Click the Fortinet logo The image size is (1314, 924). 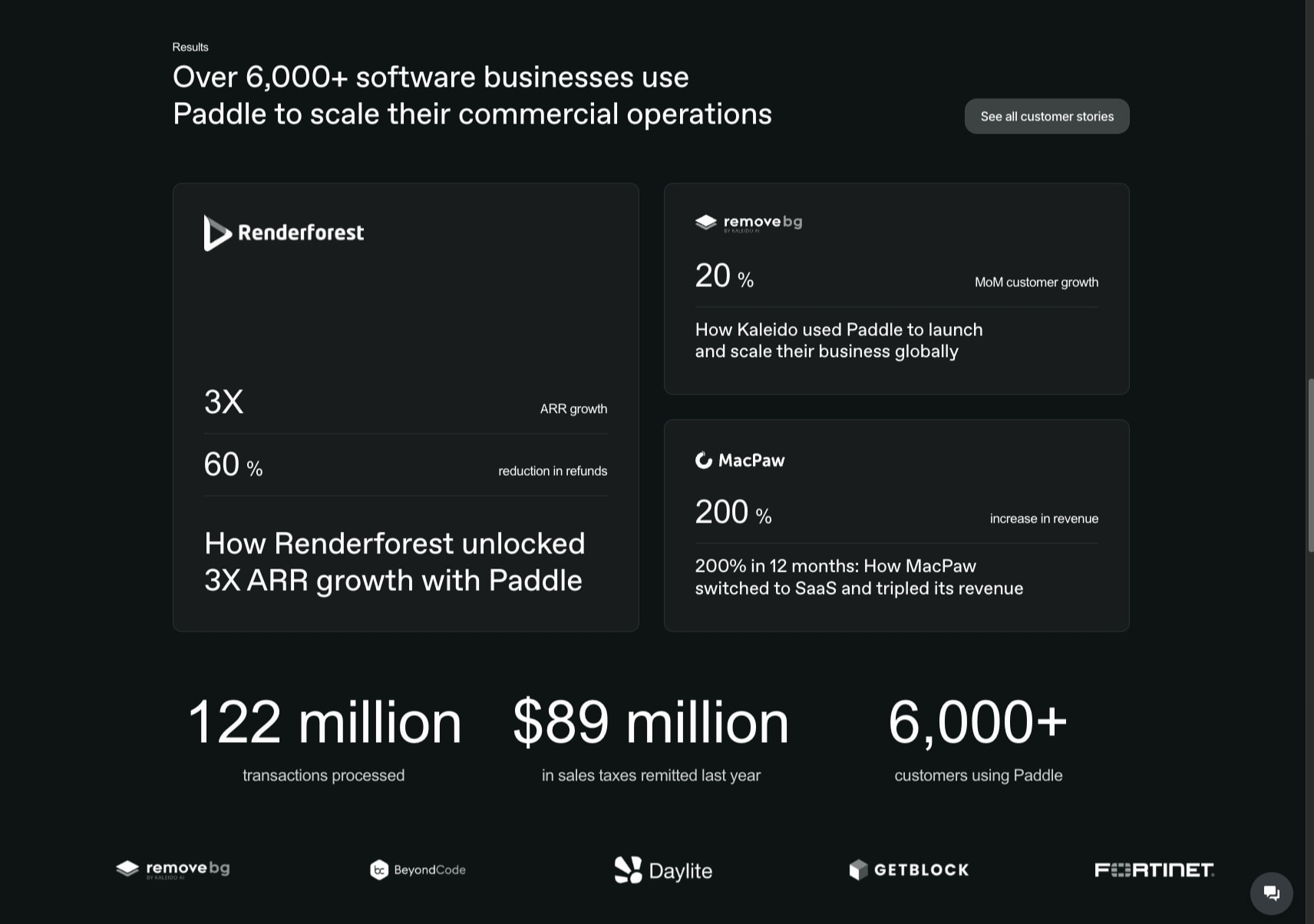coord(1154,870)
